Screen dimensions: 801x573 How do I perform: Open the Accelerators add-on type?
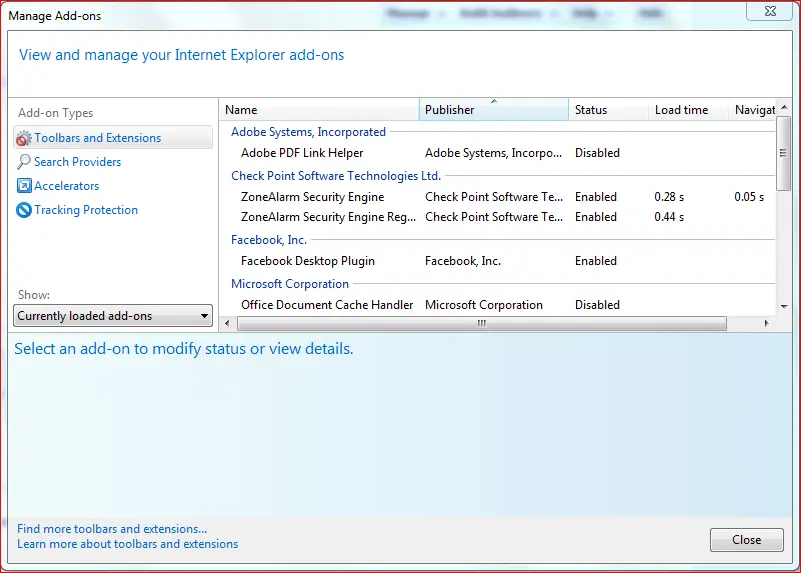click(x=66, y=186)
